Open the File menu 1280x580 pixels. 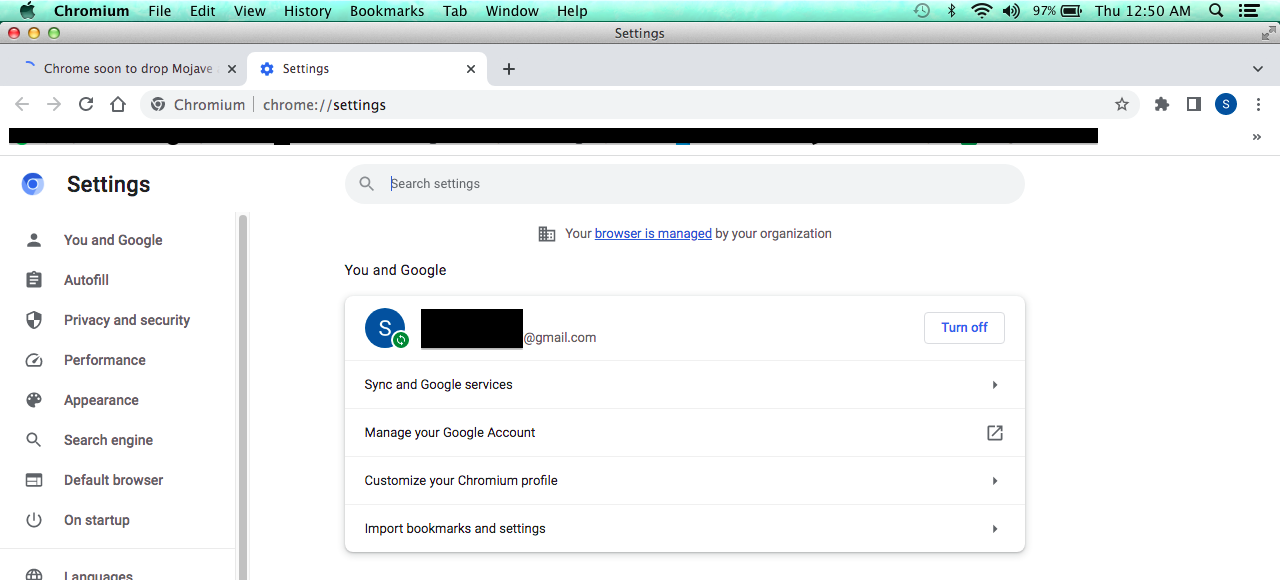[159, 11]
